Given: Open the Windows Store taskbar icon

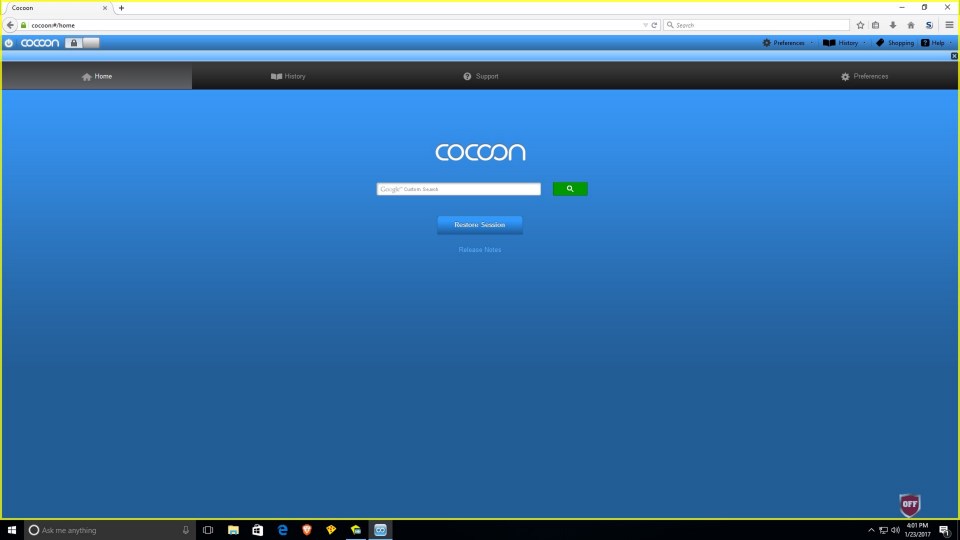Looking at the screenshot, I should (x=258, y=530).
